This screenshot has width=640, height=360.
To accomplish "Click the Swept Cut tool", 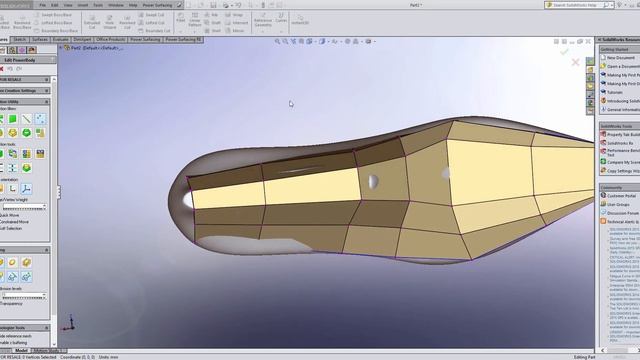I will [151, 15].
